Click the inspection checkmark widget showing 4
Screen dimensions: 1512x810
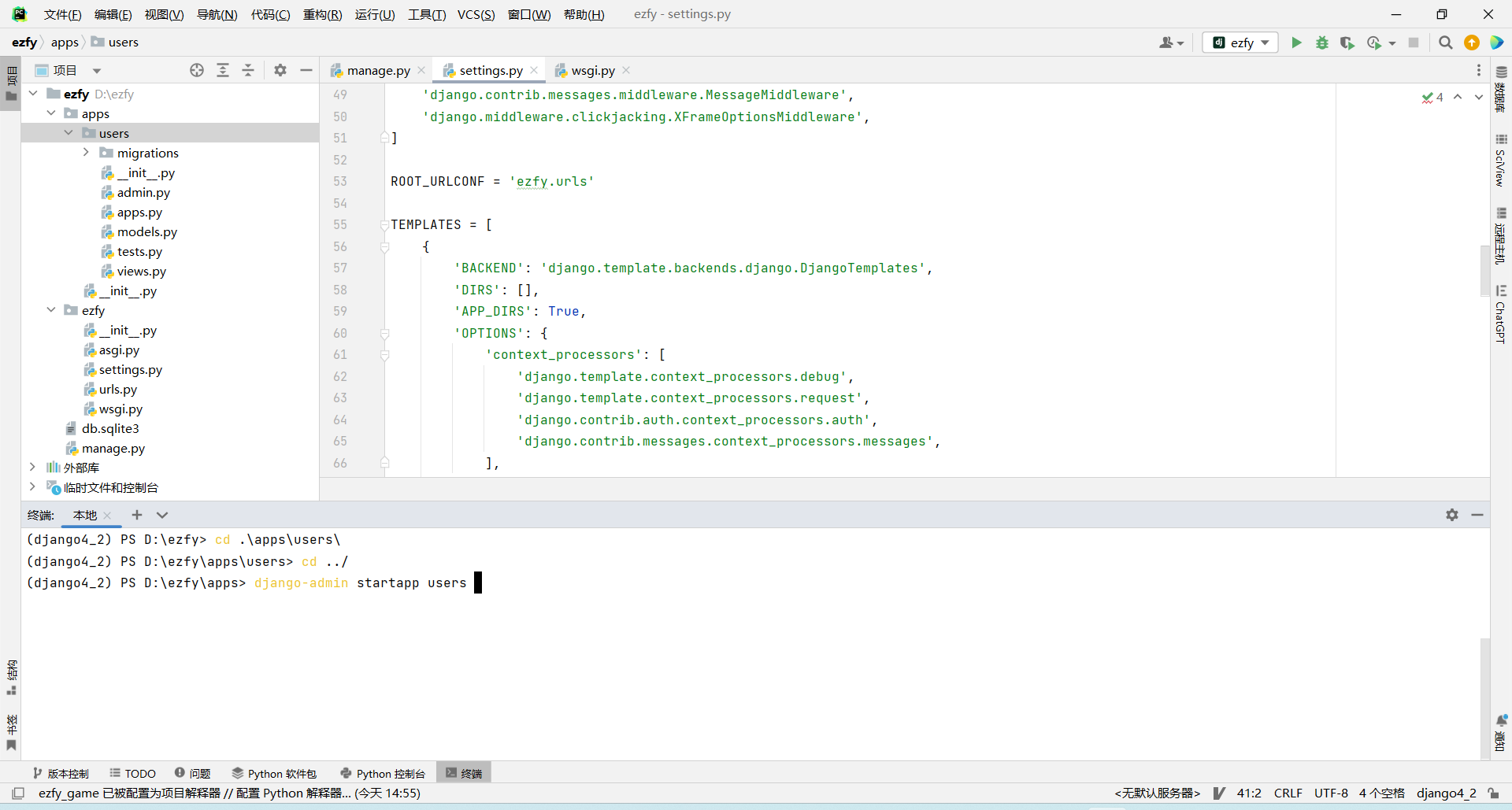[1432, 97]
